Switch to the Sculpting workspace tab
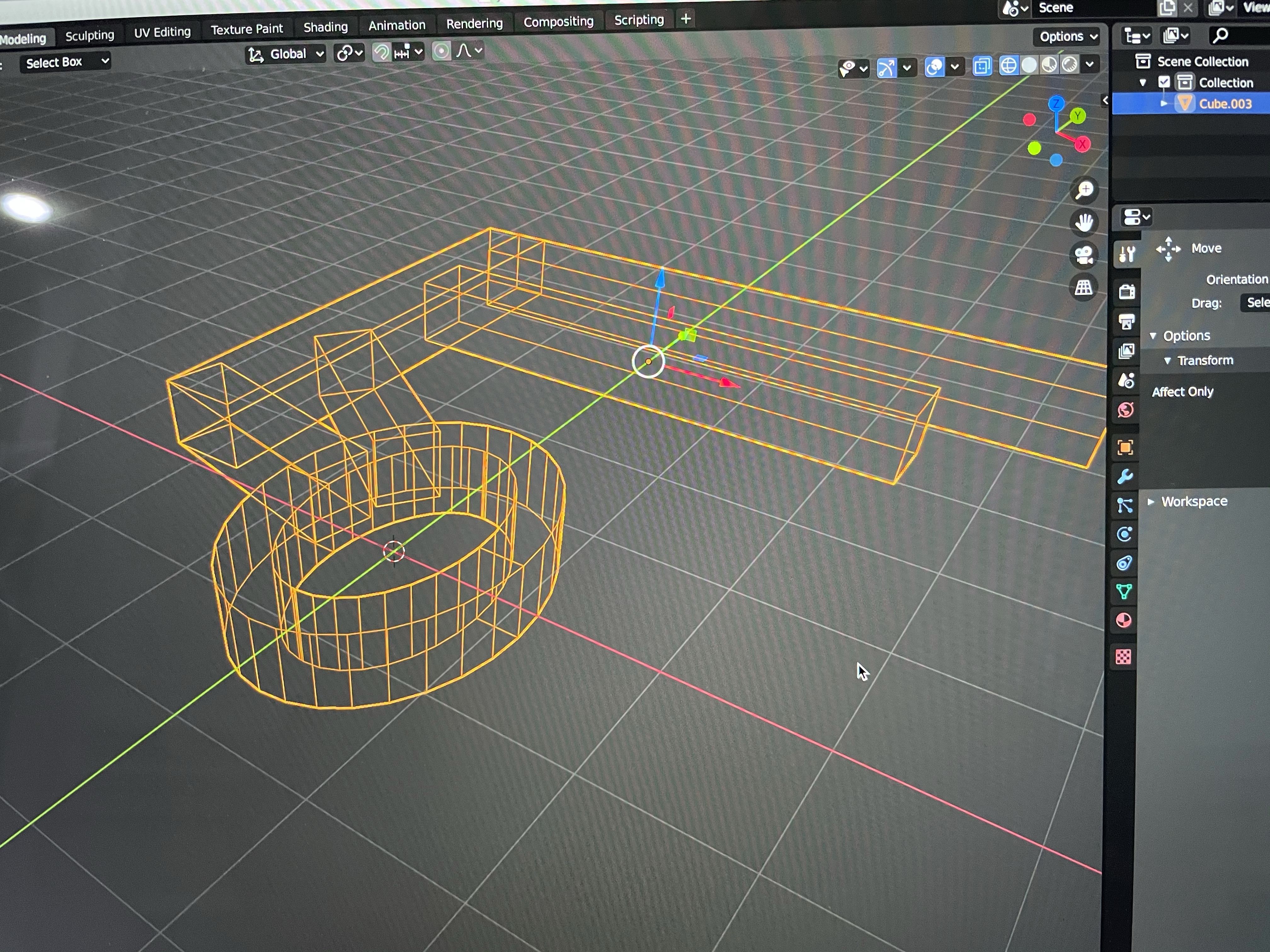This screenshot has width=1270, height=952. point(89,36)
